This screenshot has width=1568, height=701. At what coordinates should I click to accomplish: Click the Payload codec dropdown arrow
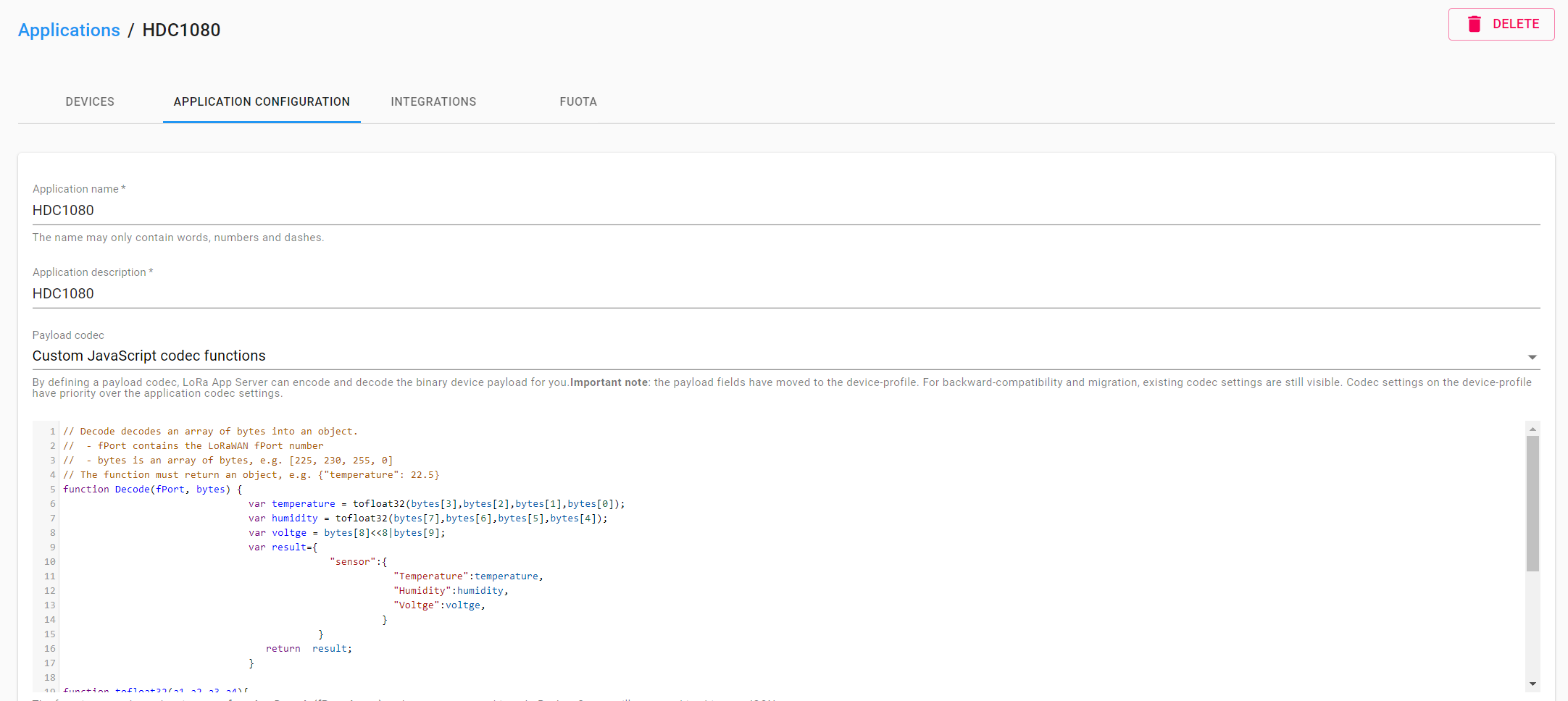pos(1532,357)
